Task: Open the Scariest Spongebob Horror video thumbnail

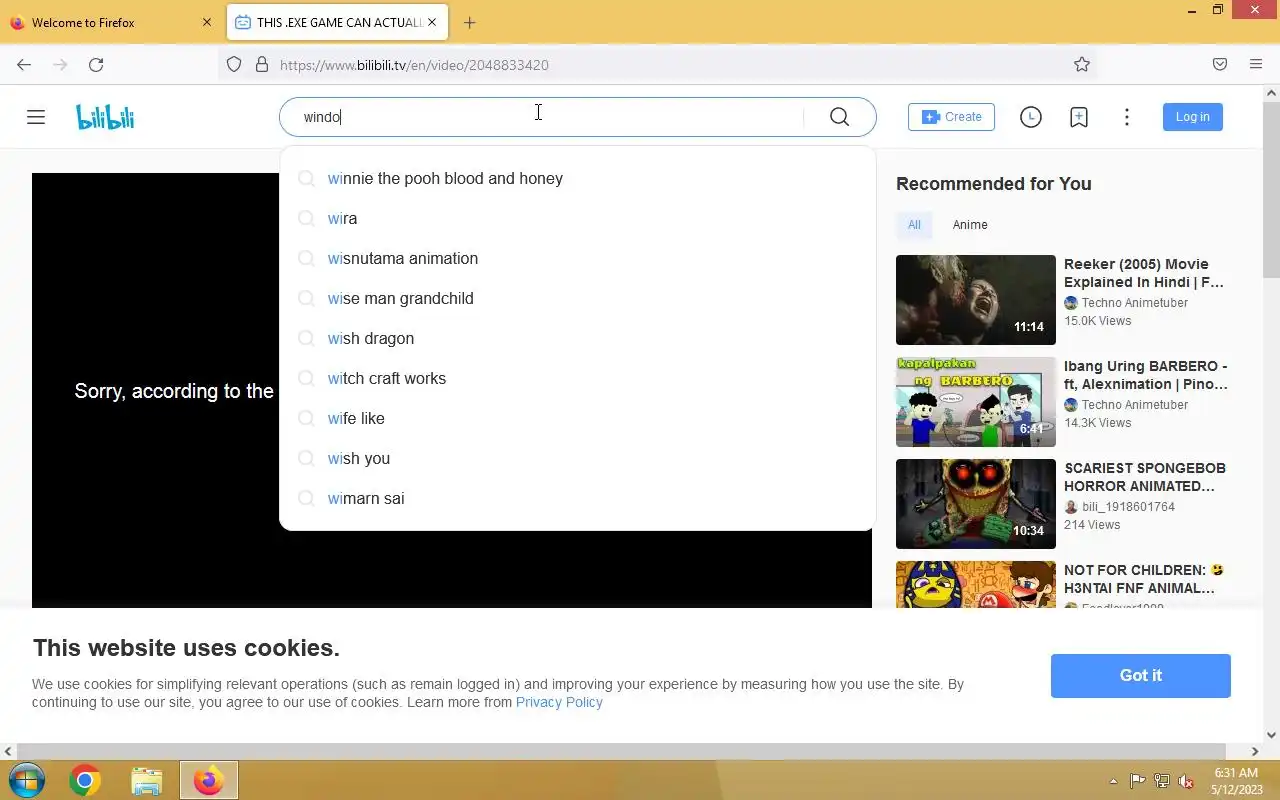Action: pos(976,504)
